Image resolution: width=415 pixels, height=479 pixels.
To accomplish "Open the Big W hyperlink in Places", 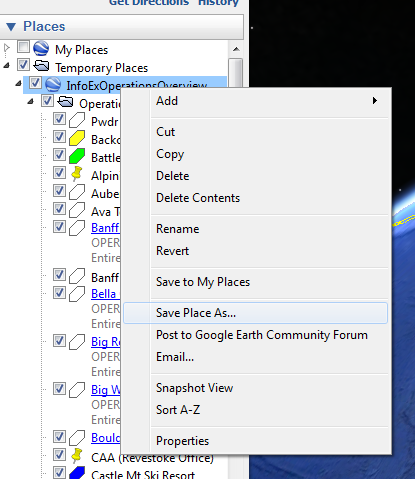I will [x=105, y=390].
